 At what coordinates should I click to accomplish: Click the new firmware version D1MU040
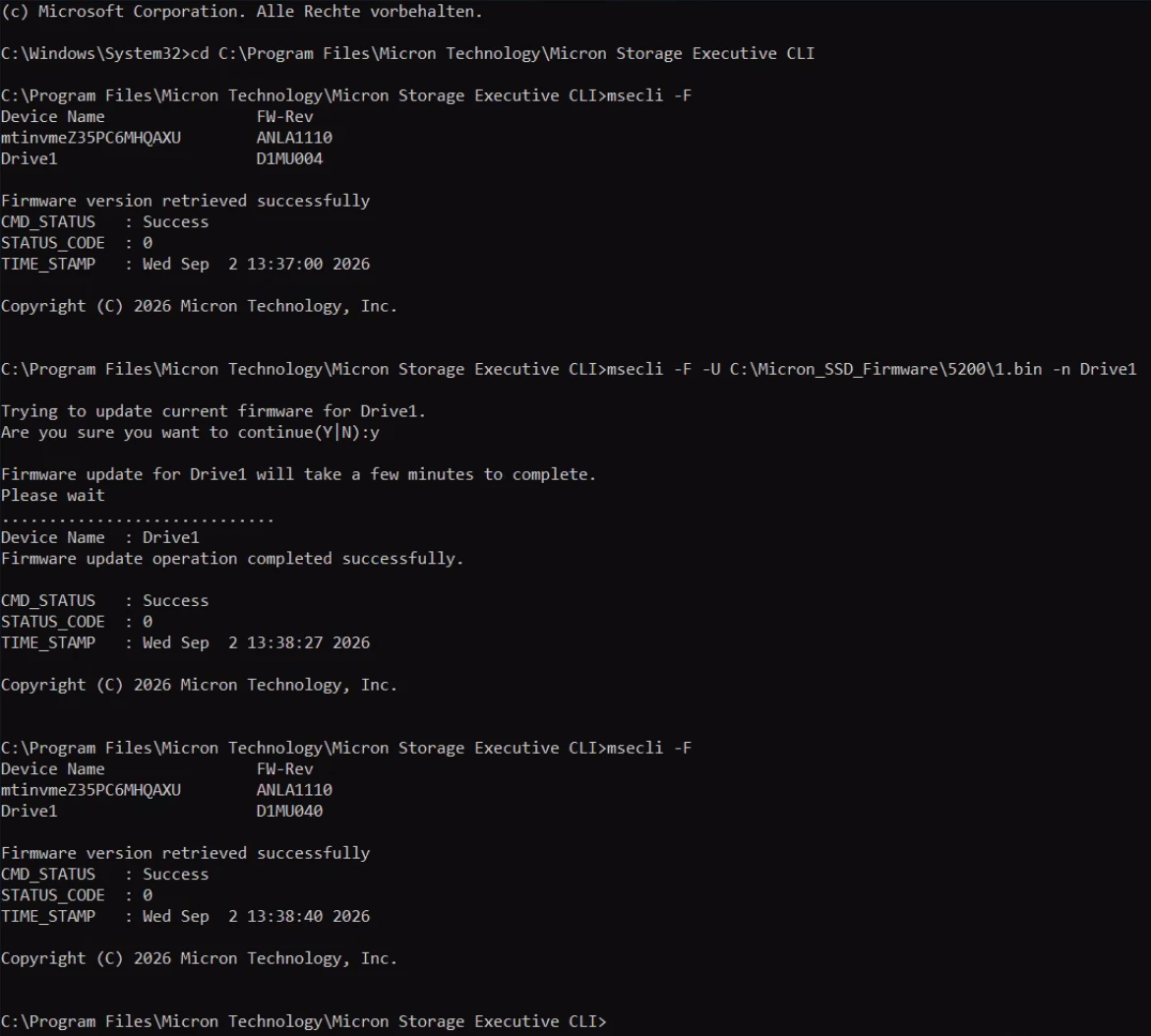coord(289,811)
